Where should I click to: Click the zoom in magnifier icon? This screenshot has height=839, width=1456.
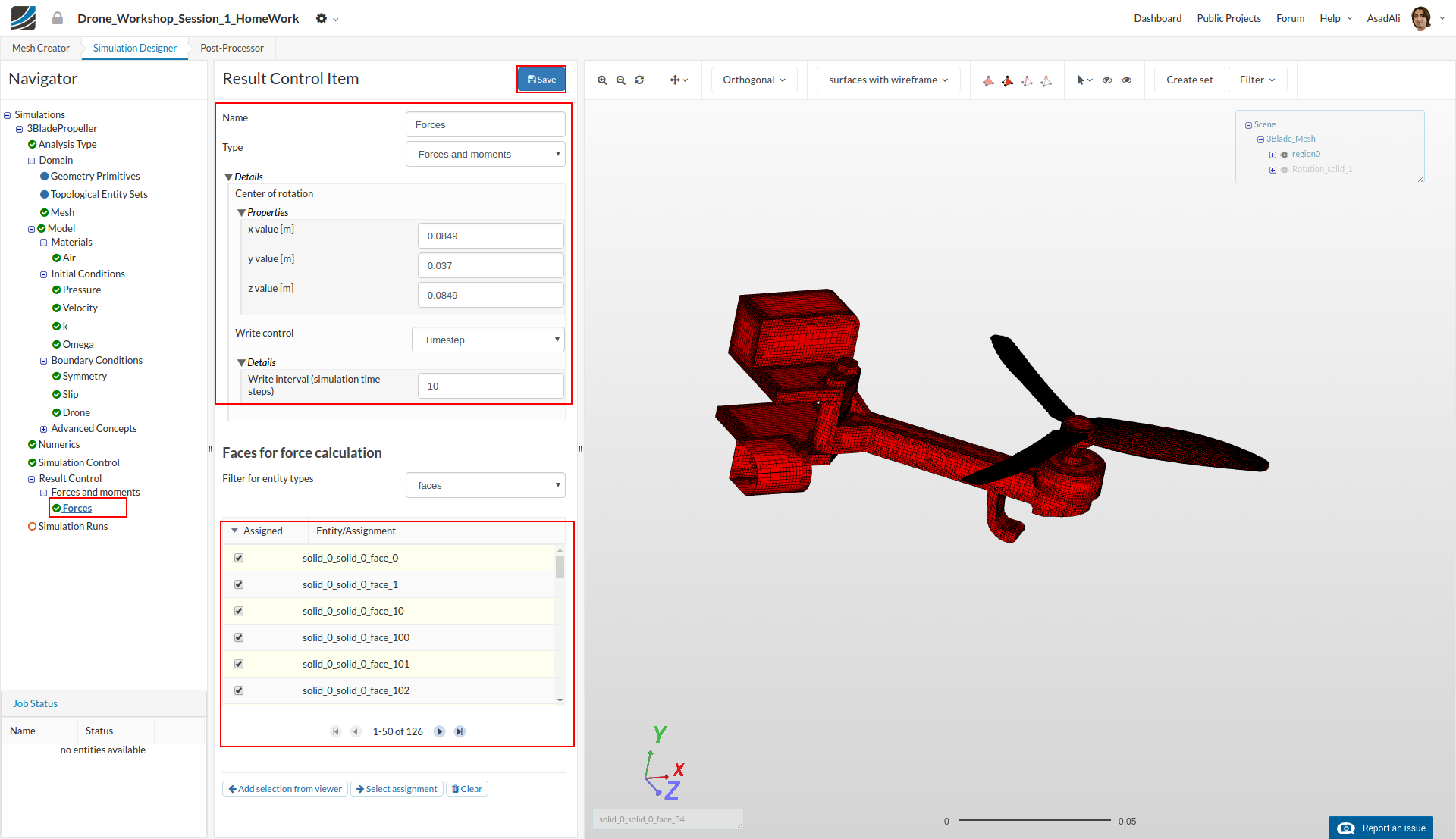coord(602,80)
